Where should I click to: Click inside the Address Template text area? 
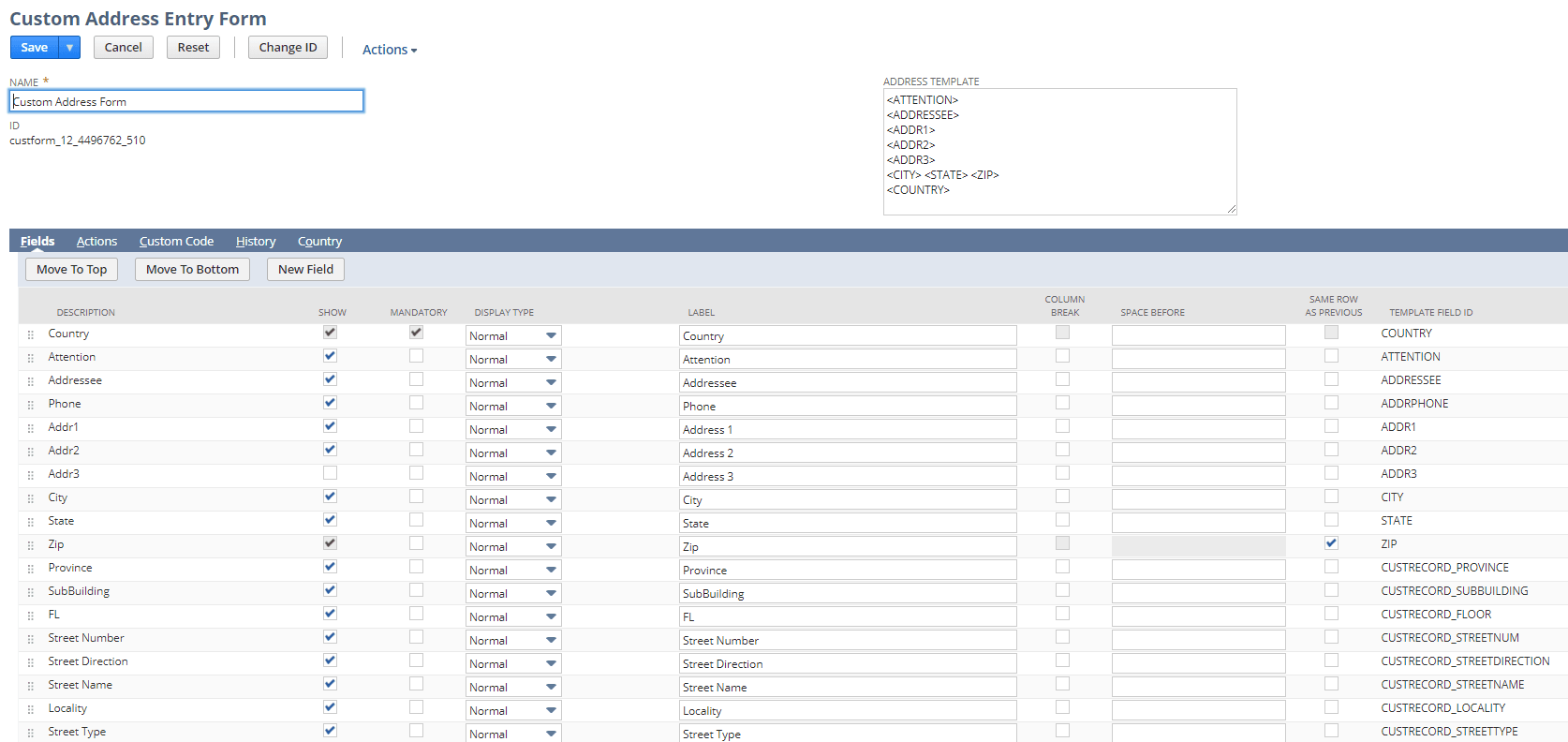click(x=1059, y=152)
